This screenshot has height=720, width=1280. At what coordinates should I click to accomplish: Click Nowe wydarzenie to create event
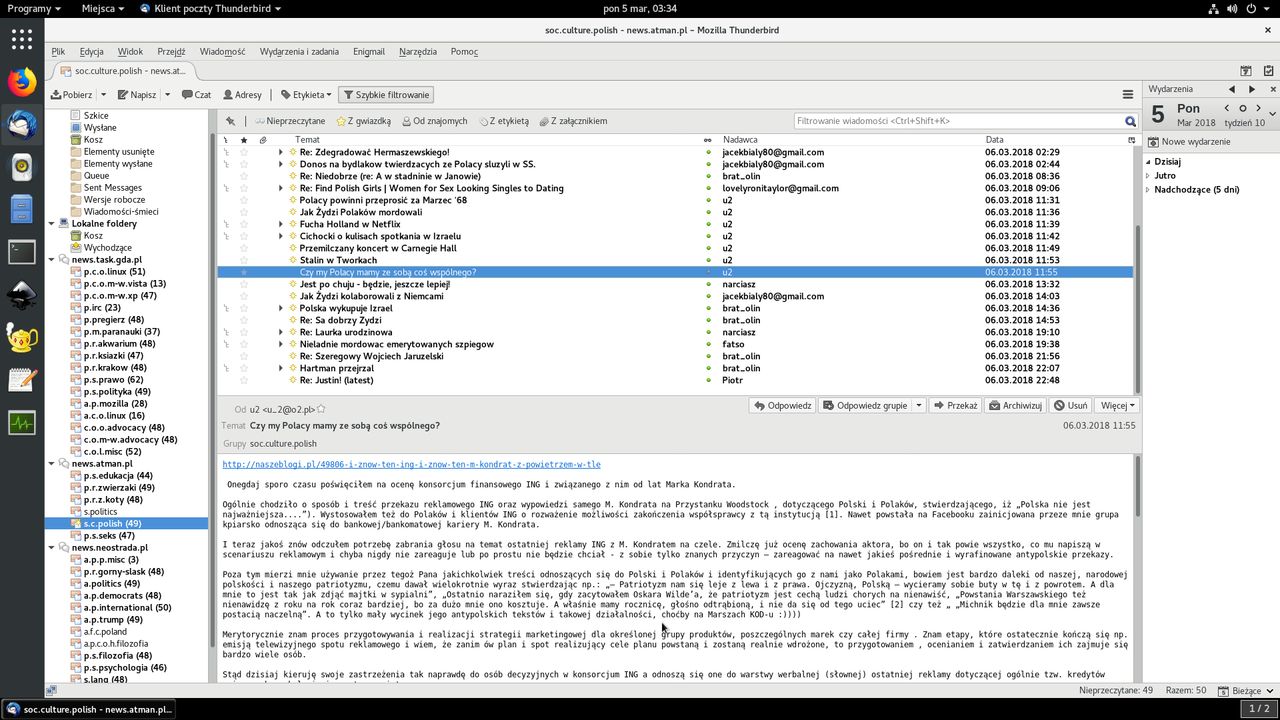point(1189,141)
